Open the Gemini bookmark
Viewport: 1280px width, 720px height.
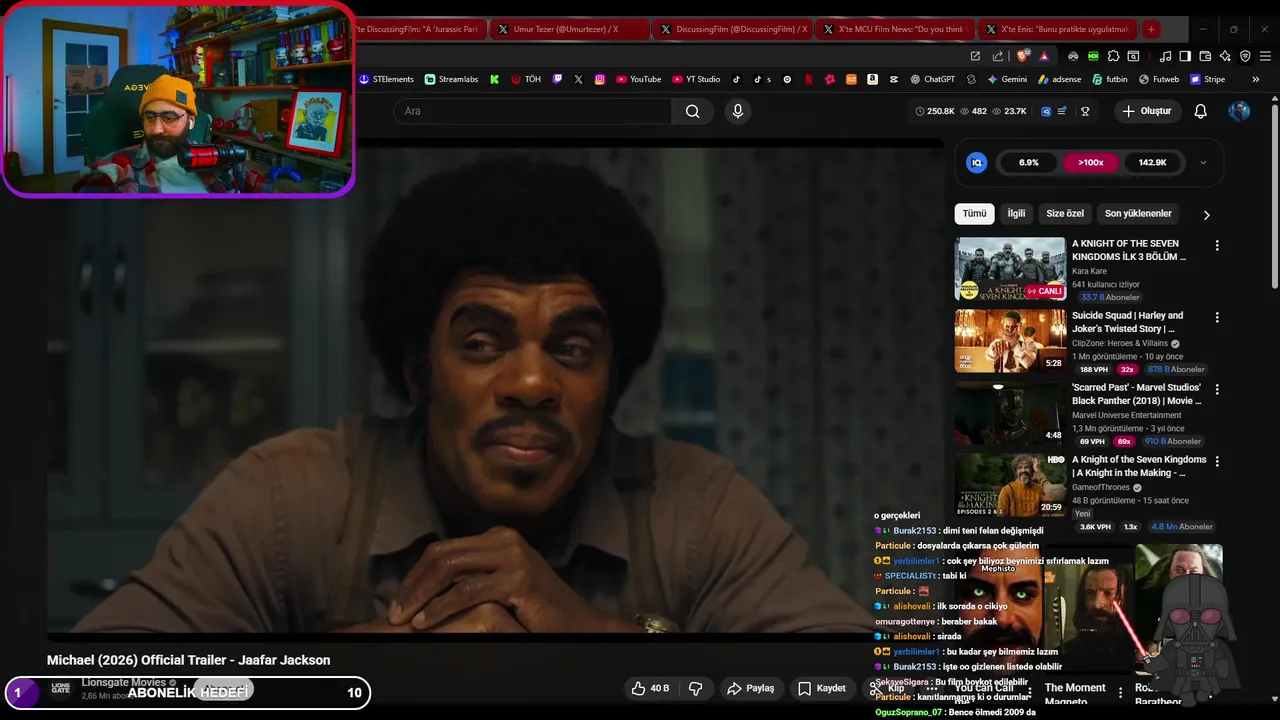coord(1007,79)
